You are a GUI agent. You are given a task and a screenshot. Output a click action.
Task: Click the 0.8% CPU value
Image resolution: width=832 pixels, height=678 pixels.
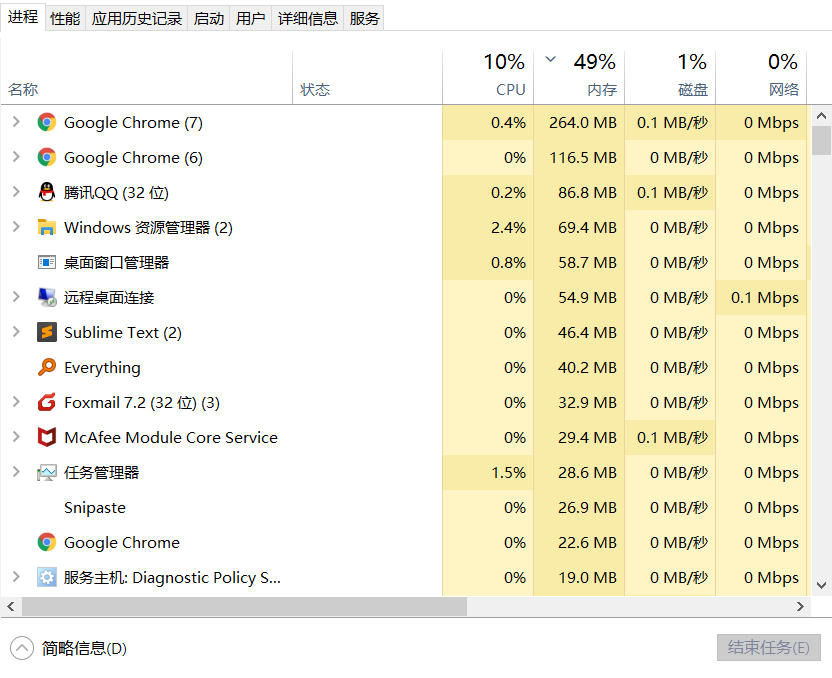(508, 263)
